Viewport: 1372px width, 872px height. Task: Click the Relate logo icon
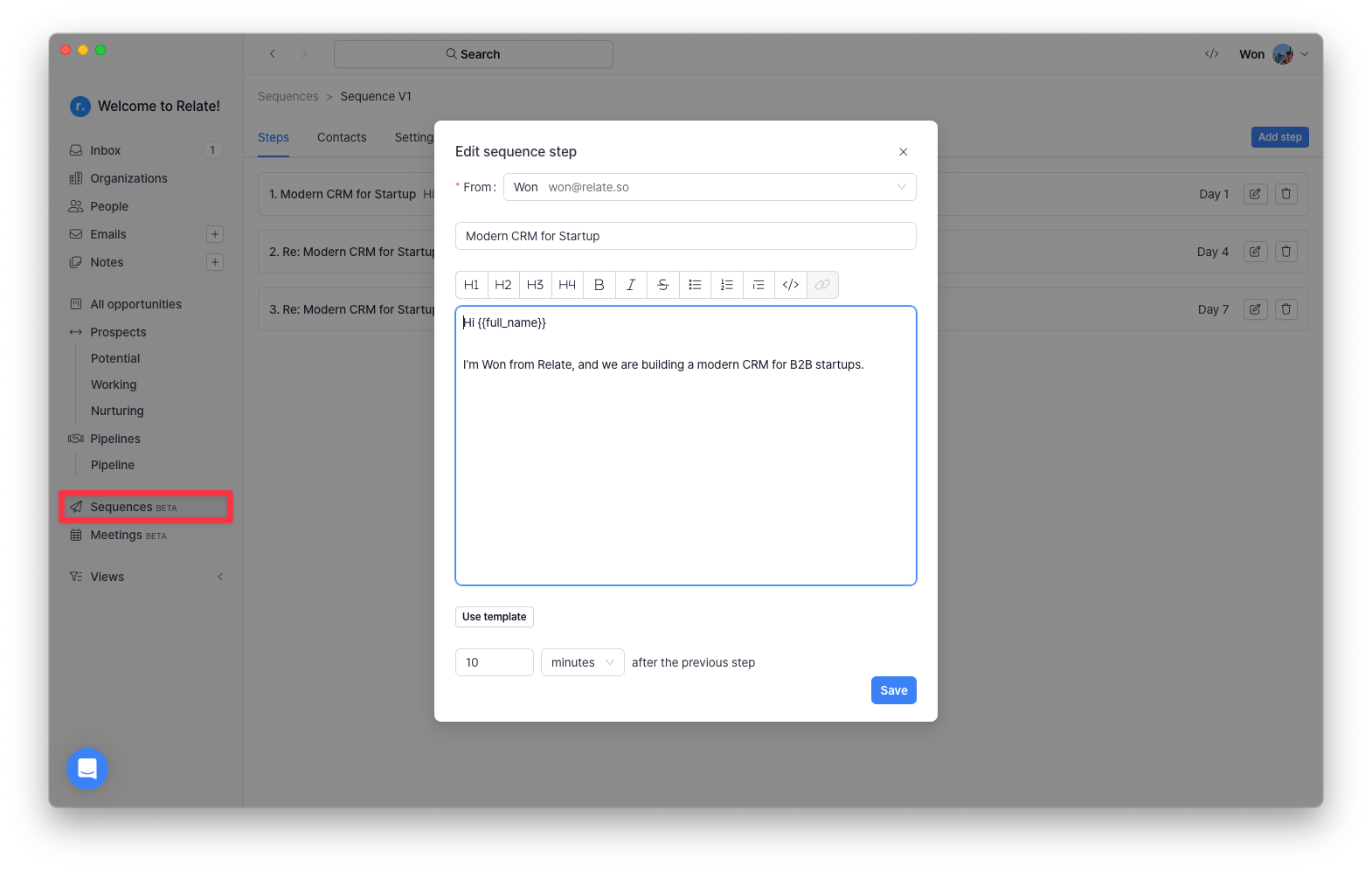[x=80, y=106]
